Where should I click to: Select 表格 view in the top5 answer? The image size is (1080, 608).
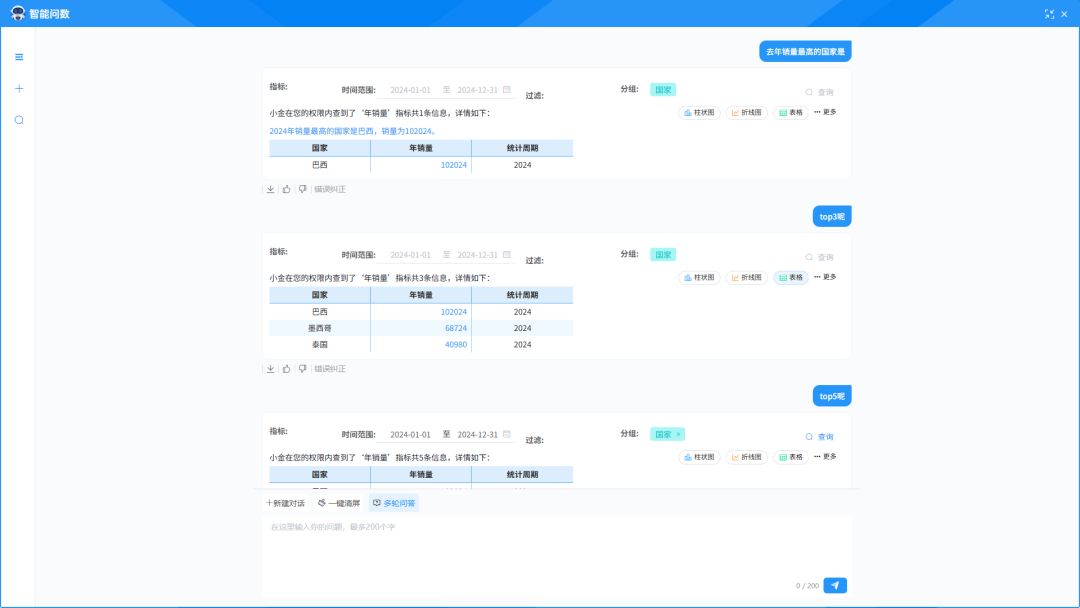(790, 457)
